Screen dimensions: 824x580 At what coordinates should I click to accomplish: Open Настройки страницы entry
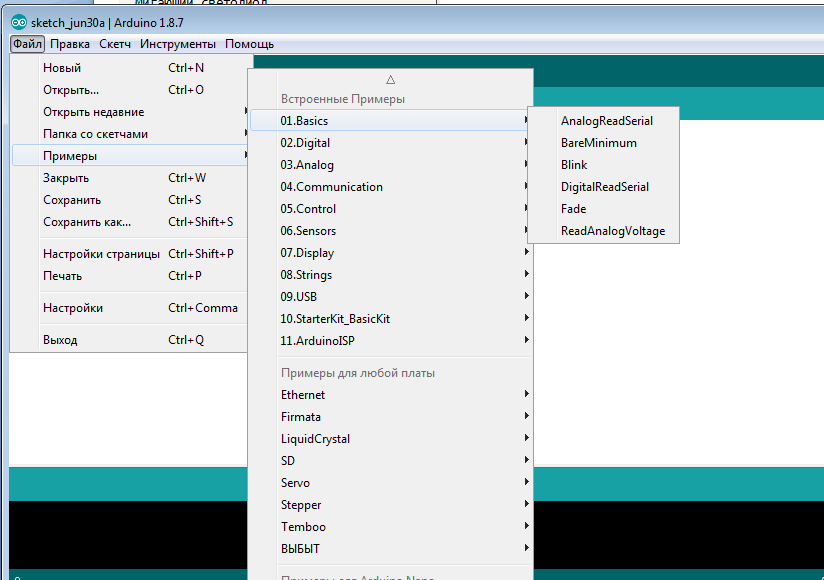tap(129, 254)
